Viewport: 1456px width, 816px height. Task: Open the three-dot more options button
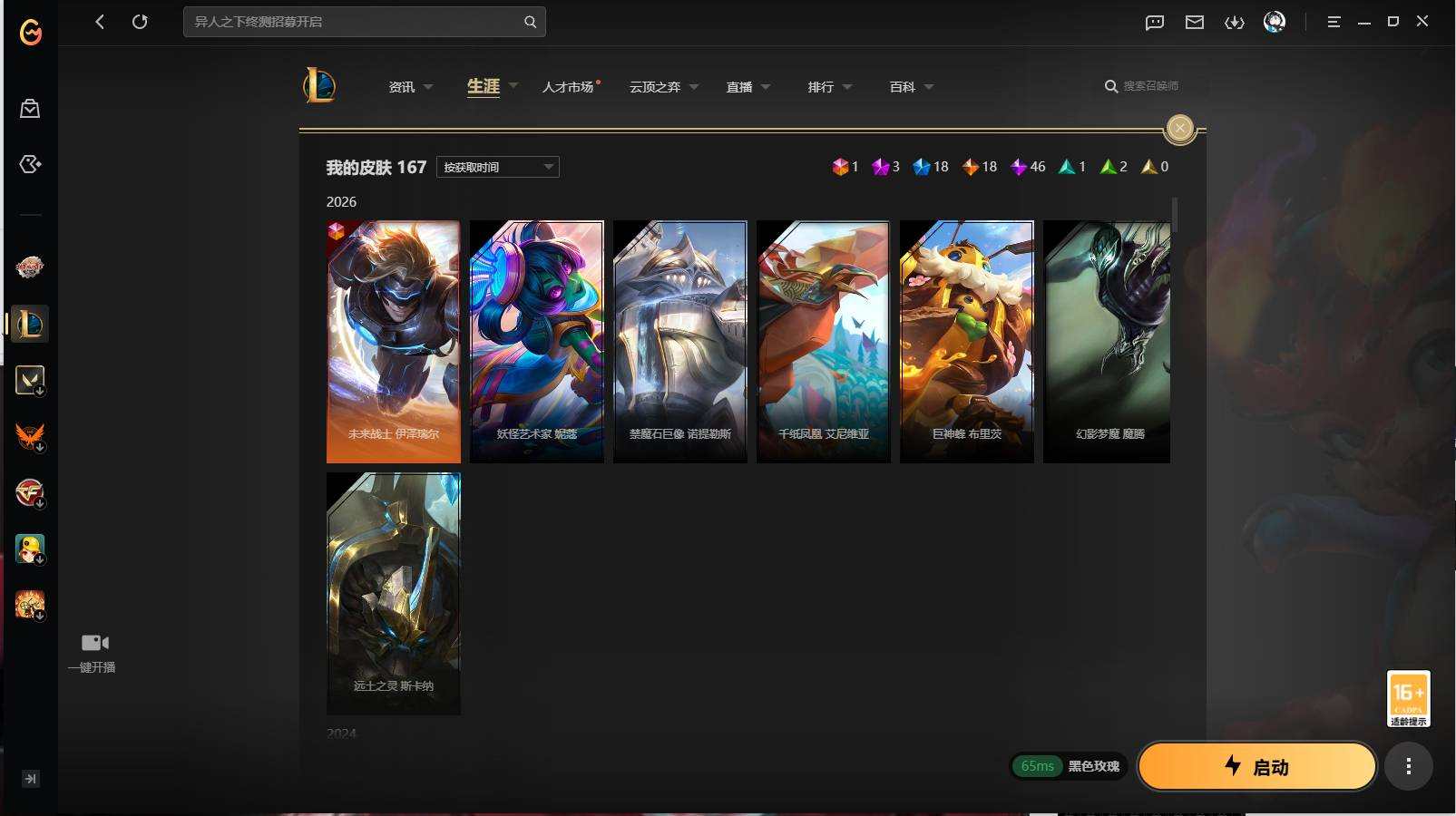tap(1408, 766)
